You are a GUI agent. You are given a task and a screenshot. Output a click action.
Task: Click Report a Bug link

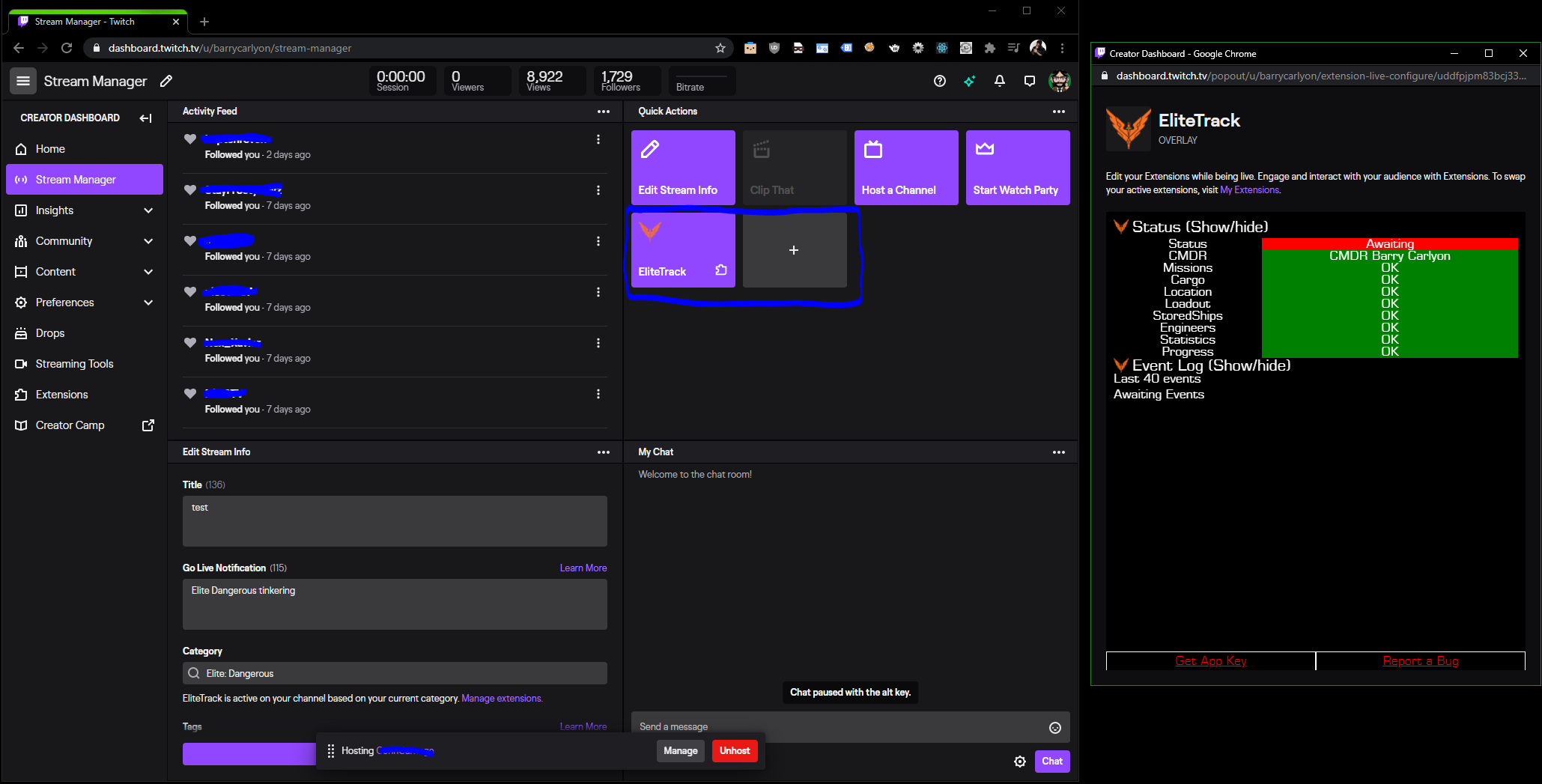[1421, 661]
